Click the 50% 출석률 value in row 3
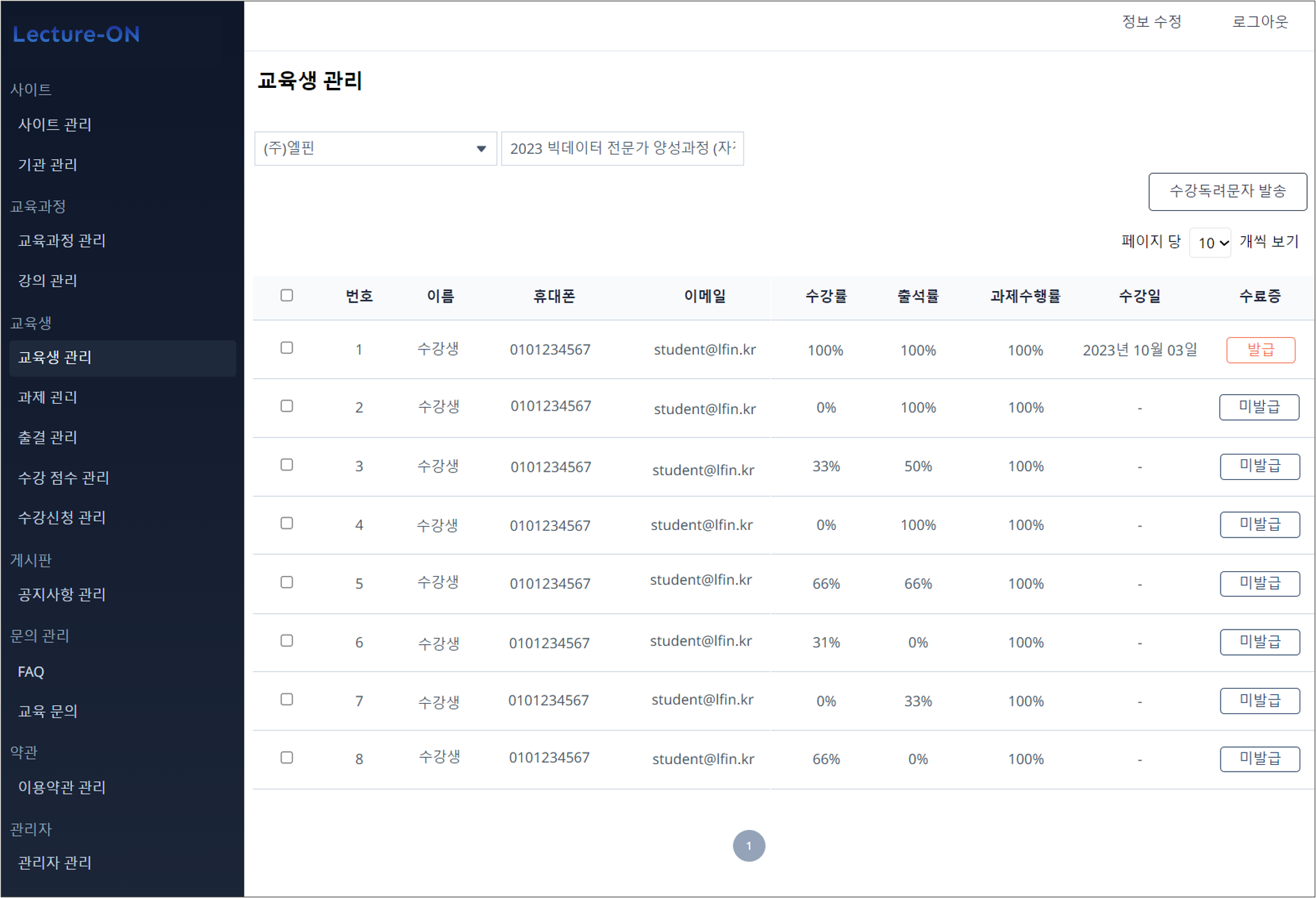The width and height of the screenshot is (1316, 898). (918, 466)
